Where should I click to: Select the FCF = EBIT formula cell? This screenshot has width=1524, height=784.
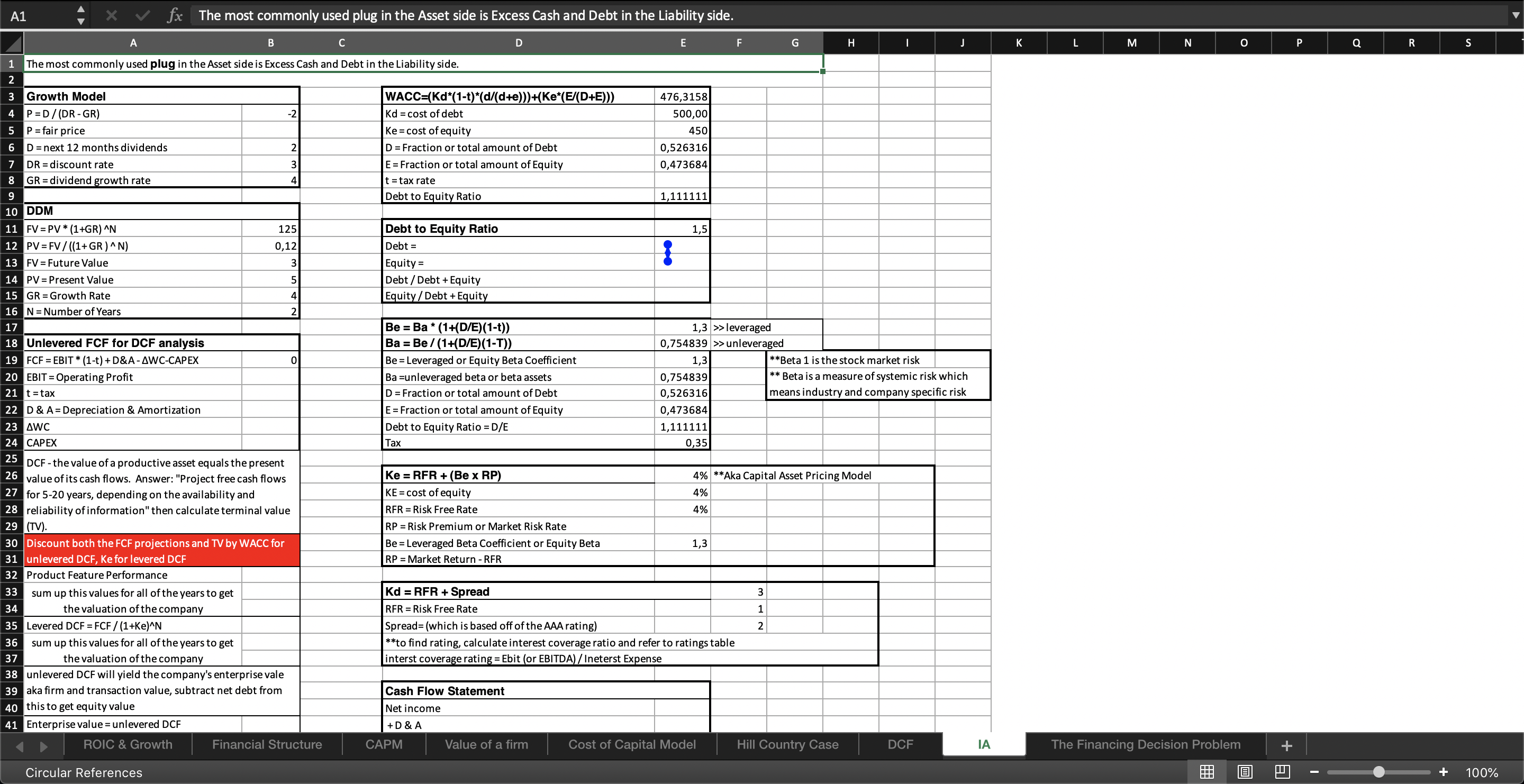pos(133,360)
